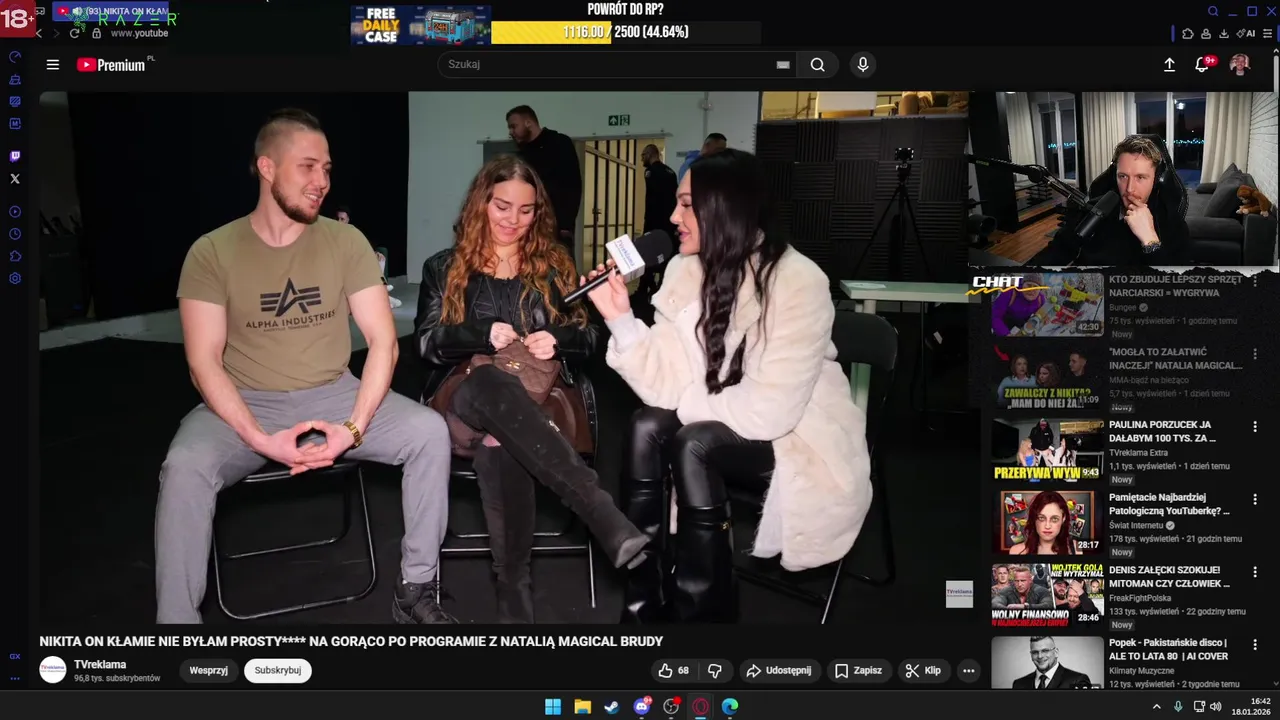Screen dimensions: 1280x720
Task: Click the Subskrybuj button
Action: pos(278,671)
